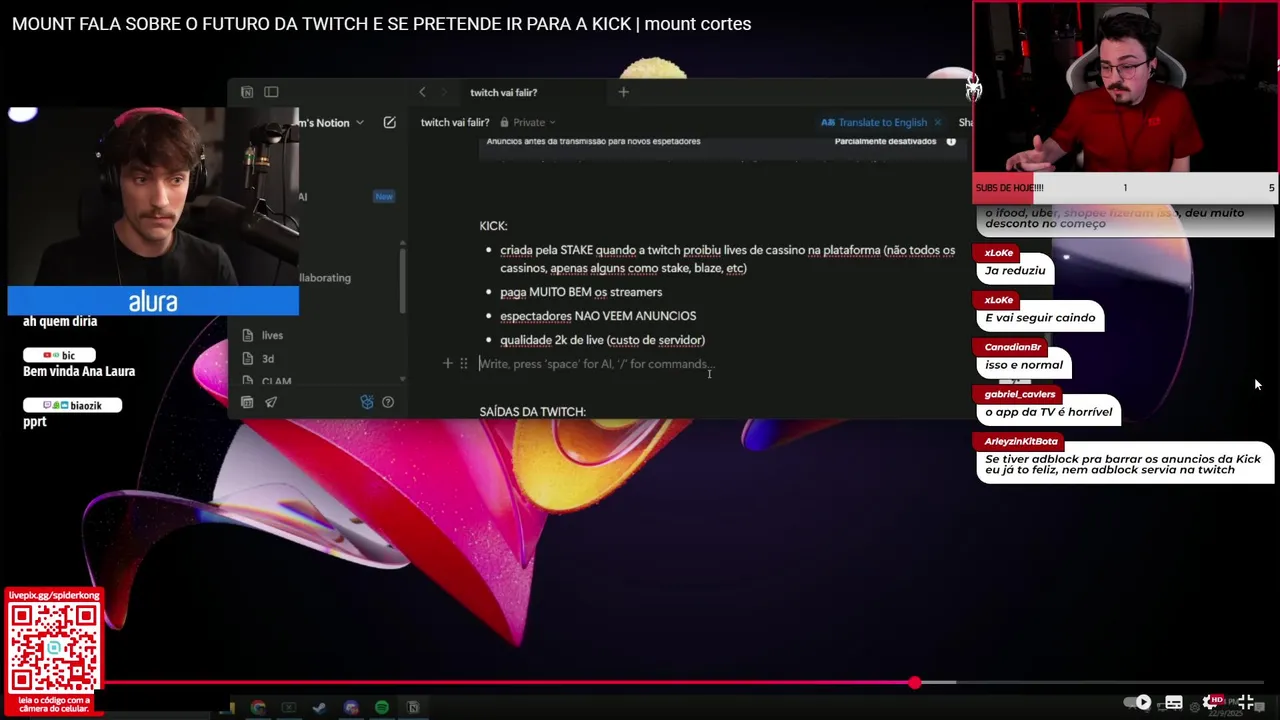
Task: Toggle Notion sidebar panel icon
Action: [x=271, y=92]
